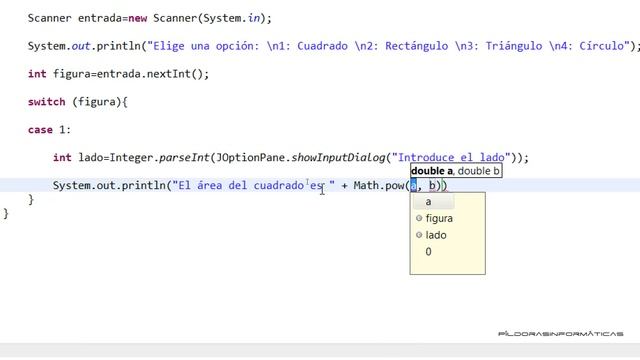Click 'int figura=entrada.nextInt();' line

(118, 74)
